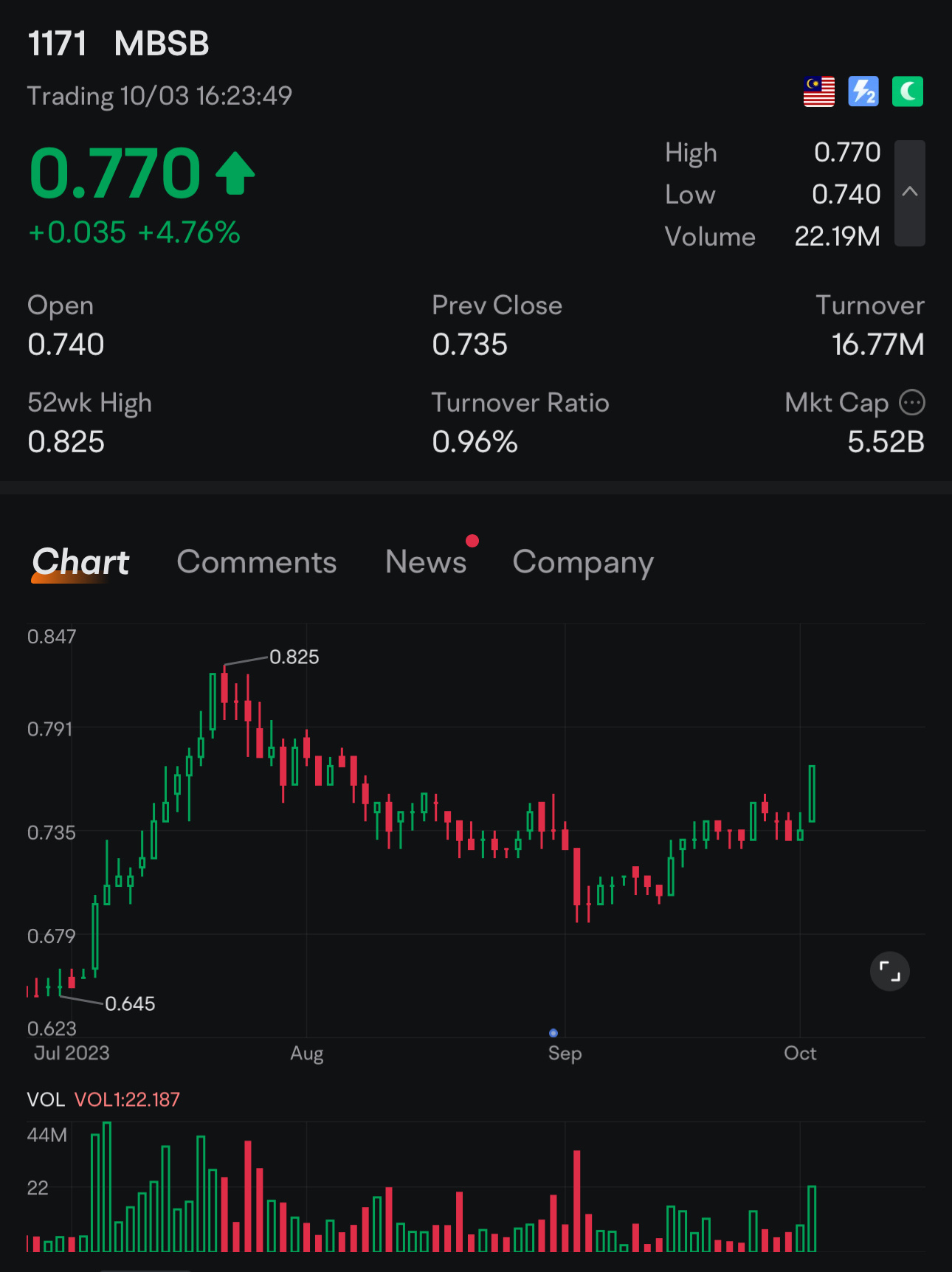Tap the Turnover Ratio value 0.96%
This screenshot has width=952, height=1272.
(x=475, y=442)
